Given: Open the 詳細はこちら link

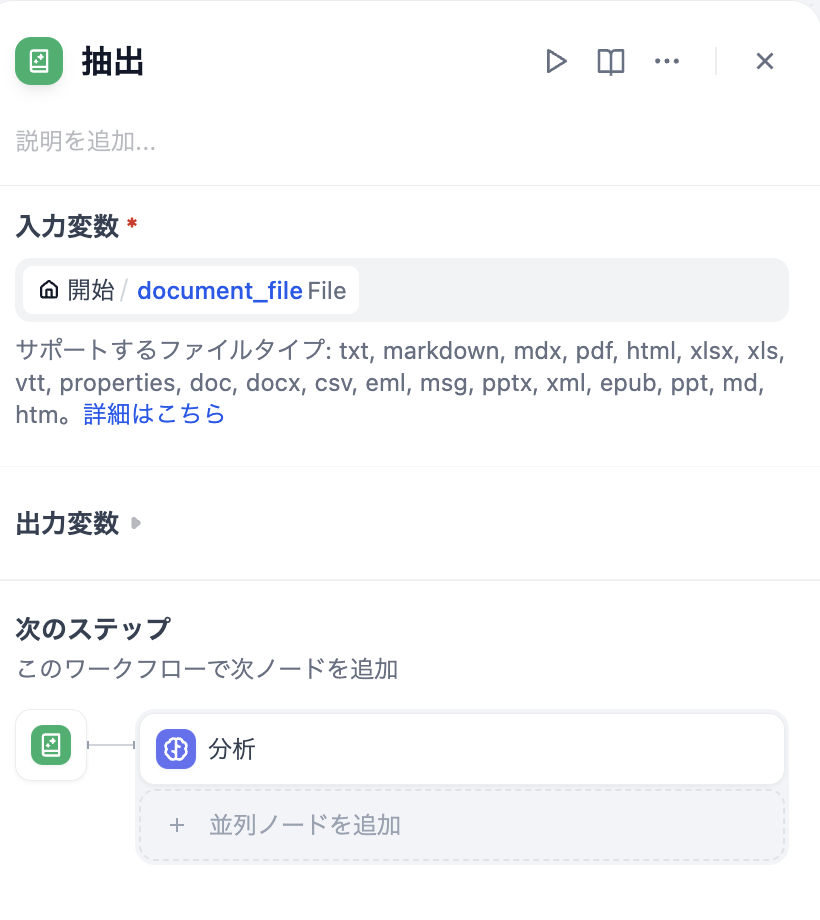Looking at the screenshot, I should [x=154, y=414].
